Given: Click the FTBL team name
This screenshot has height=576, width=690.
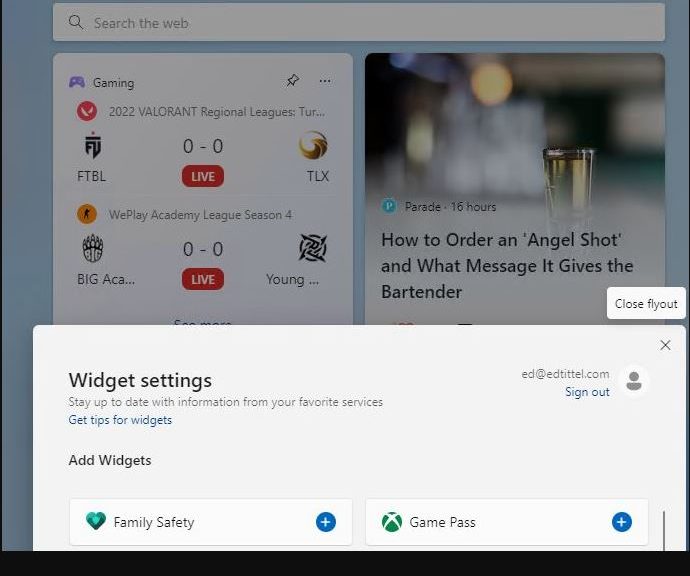Looking at the screenshot, I should point(92,176).
